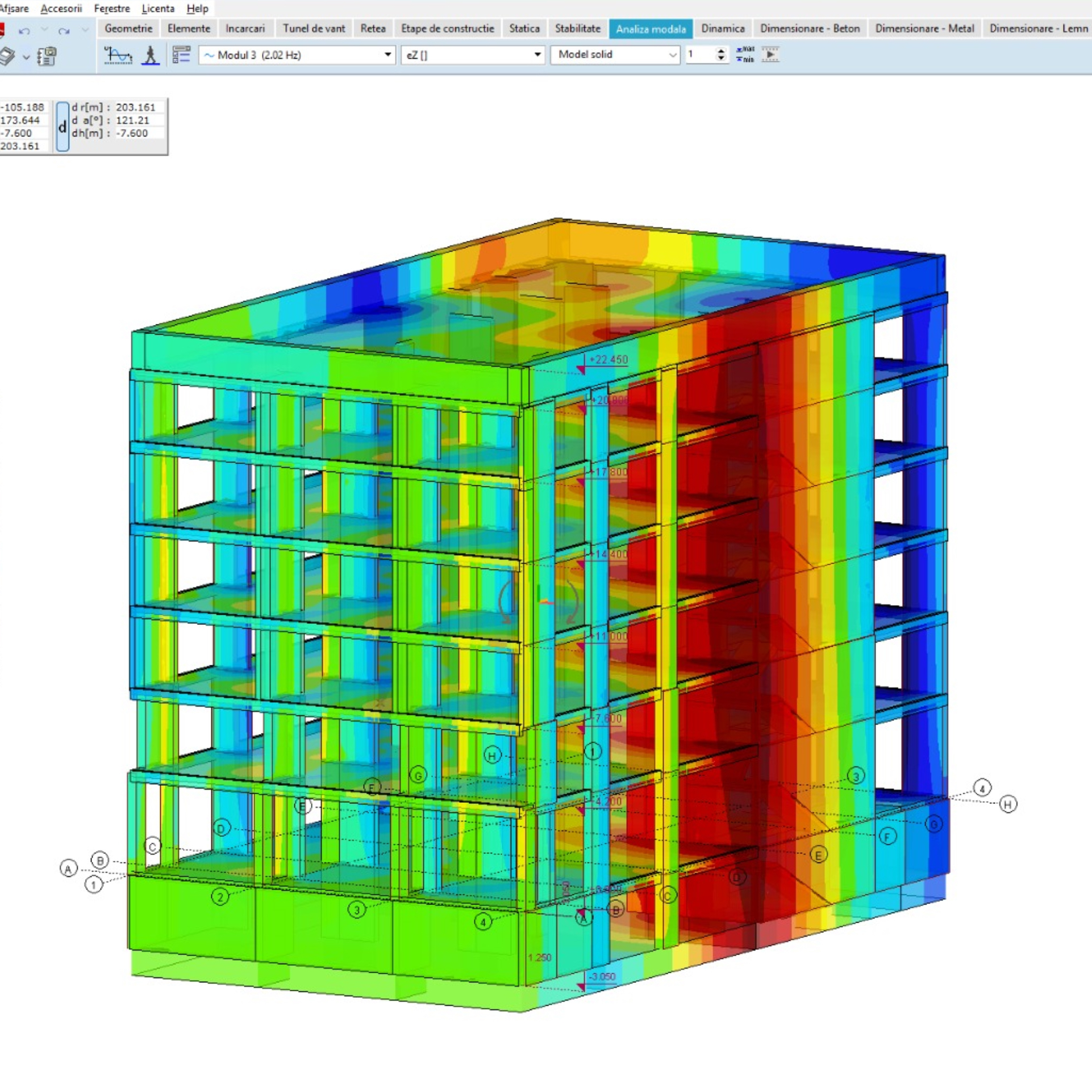Click the min max values search icon
This screenshot has width=1092, height=1092.
745,55
